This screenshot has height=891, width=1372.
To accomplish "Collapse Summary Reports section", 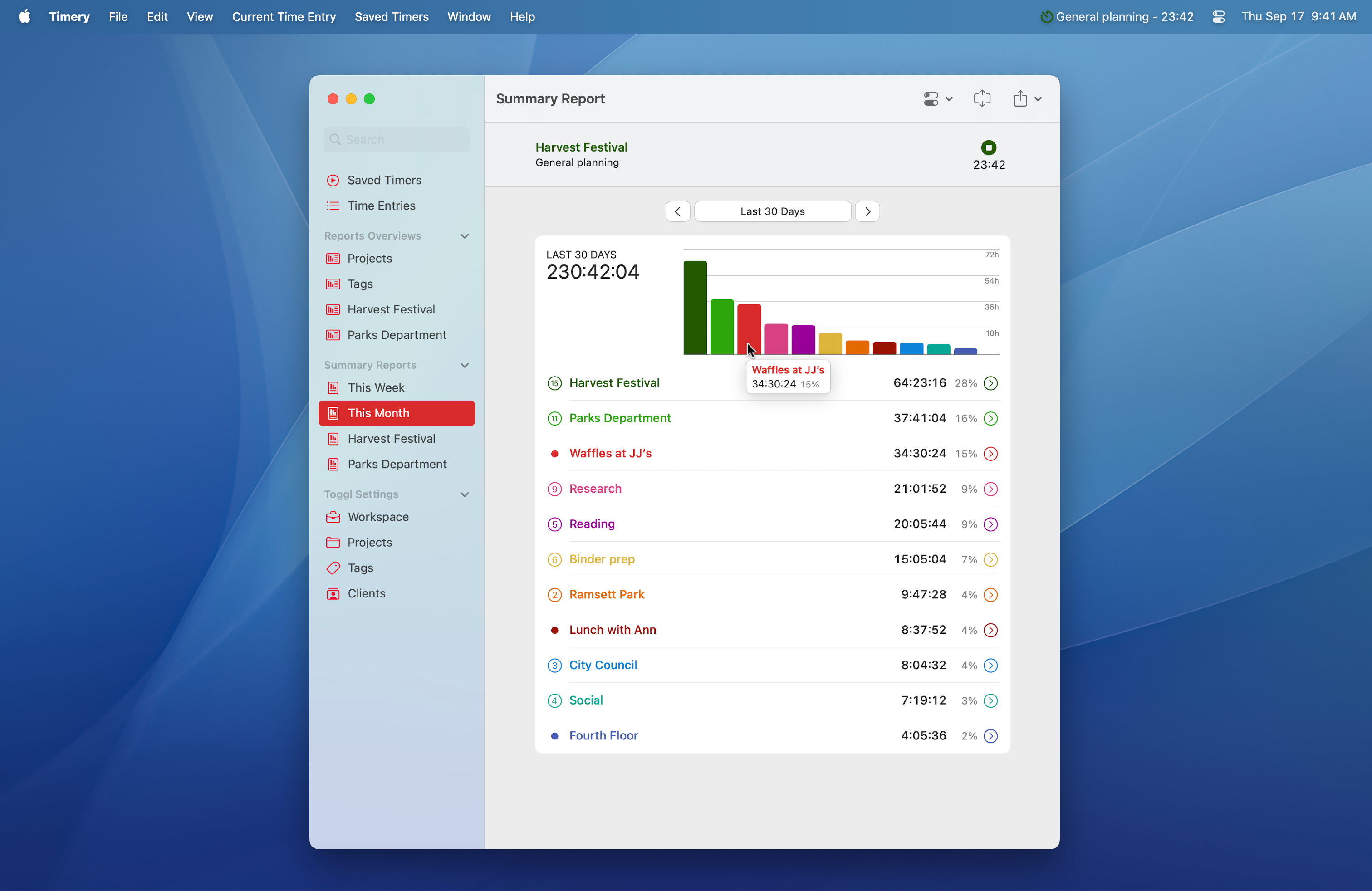I will point(465,365).
